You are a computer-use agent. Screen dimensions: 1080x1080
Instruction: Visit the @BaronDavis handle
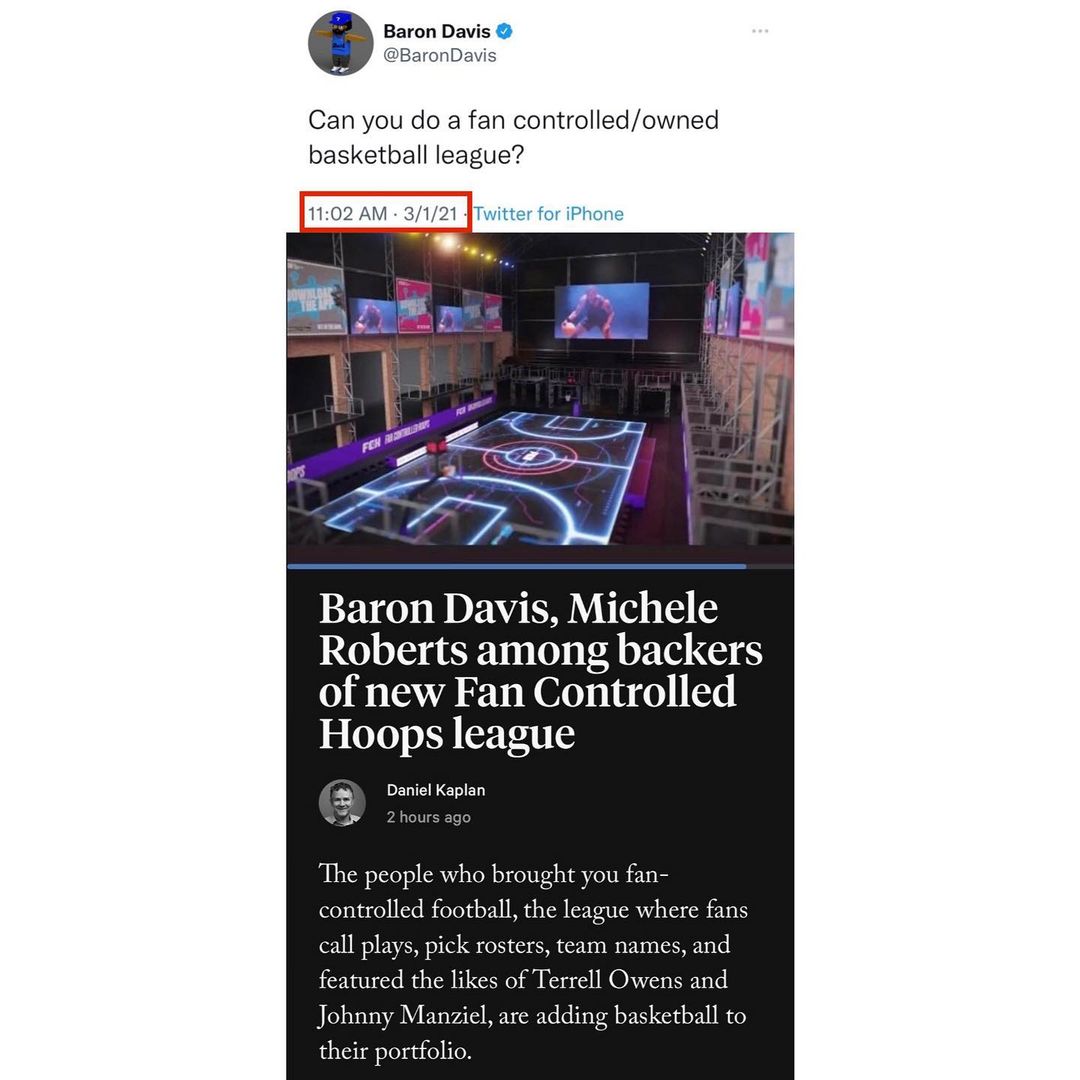coord(439,56)
